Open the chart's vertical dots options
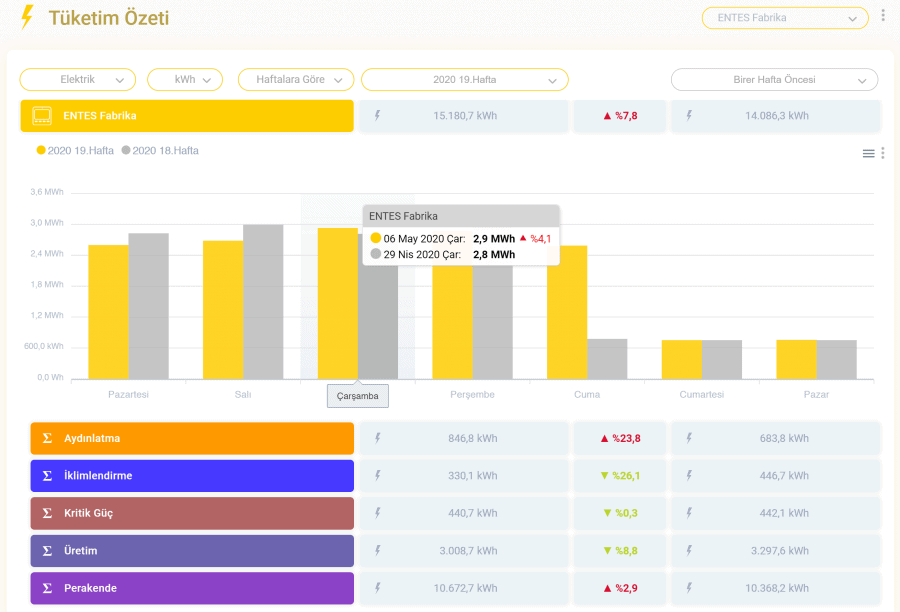Screen dimensions: 900x612 pos(883,153)
